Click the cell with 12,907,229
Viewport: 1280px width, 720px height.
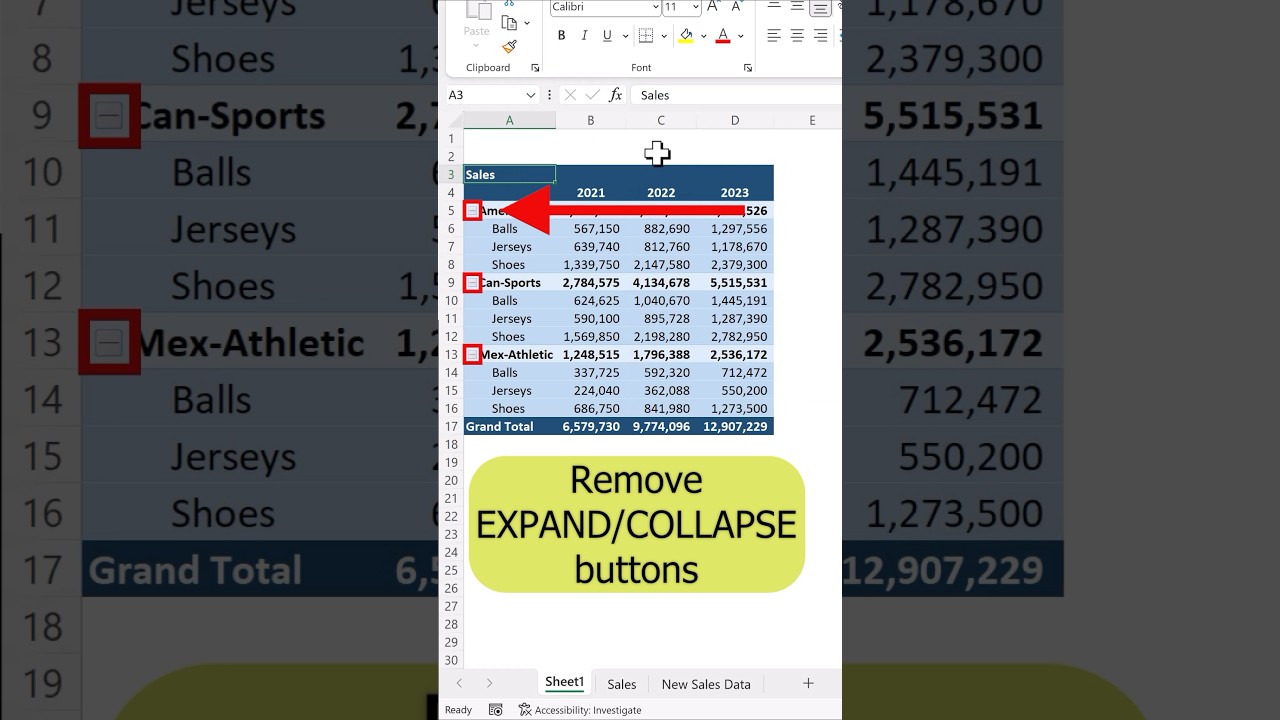coord(735,427)
